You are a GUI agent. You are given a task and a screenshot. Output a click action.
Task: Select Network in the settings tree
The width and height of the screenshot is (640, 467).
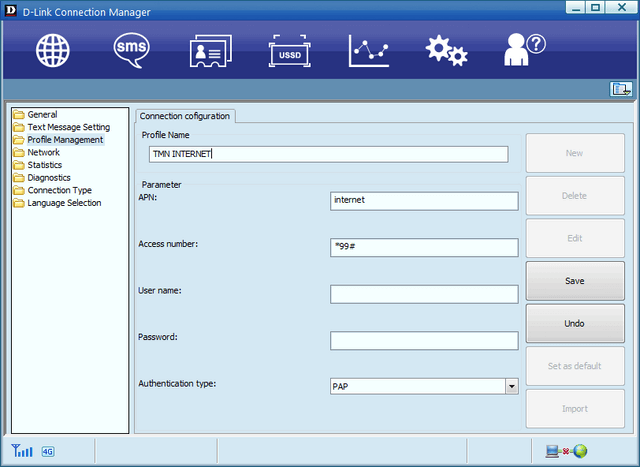(44, 153)
